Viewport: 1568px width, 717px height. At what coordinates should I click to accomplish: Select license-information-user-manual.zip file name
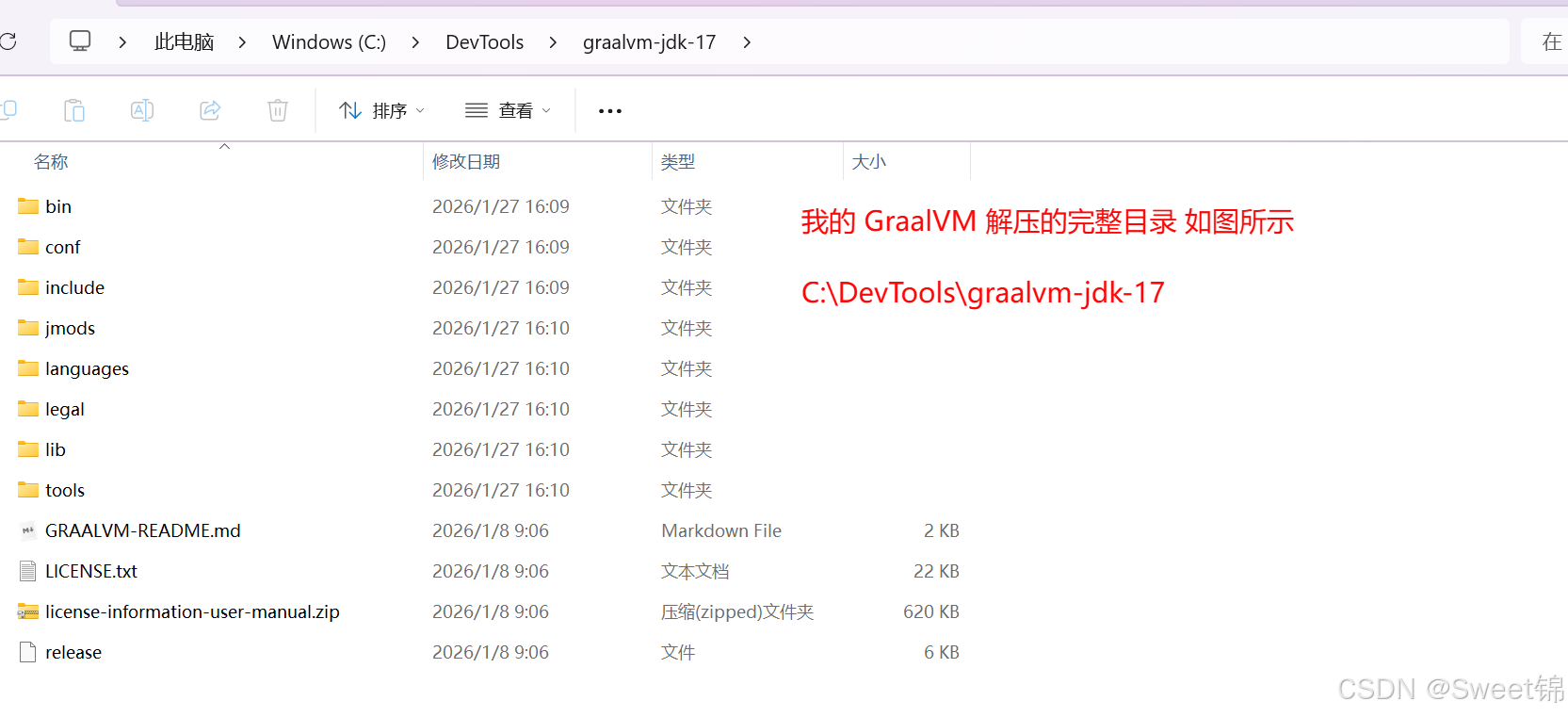click(192, 611)
